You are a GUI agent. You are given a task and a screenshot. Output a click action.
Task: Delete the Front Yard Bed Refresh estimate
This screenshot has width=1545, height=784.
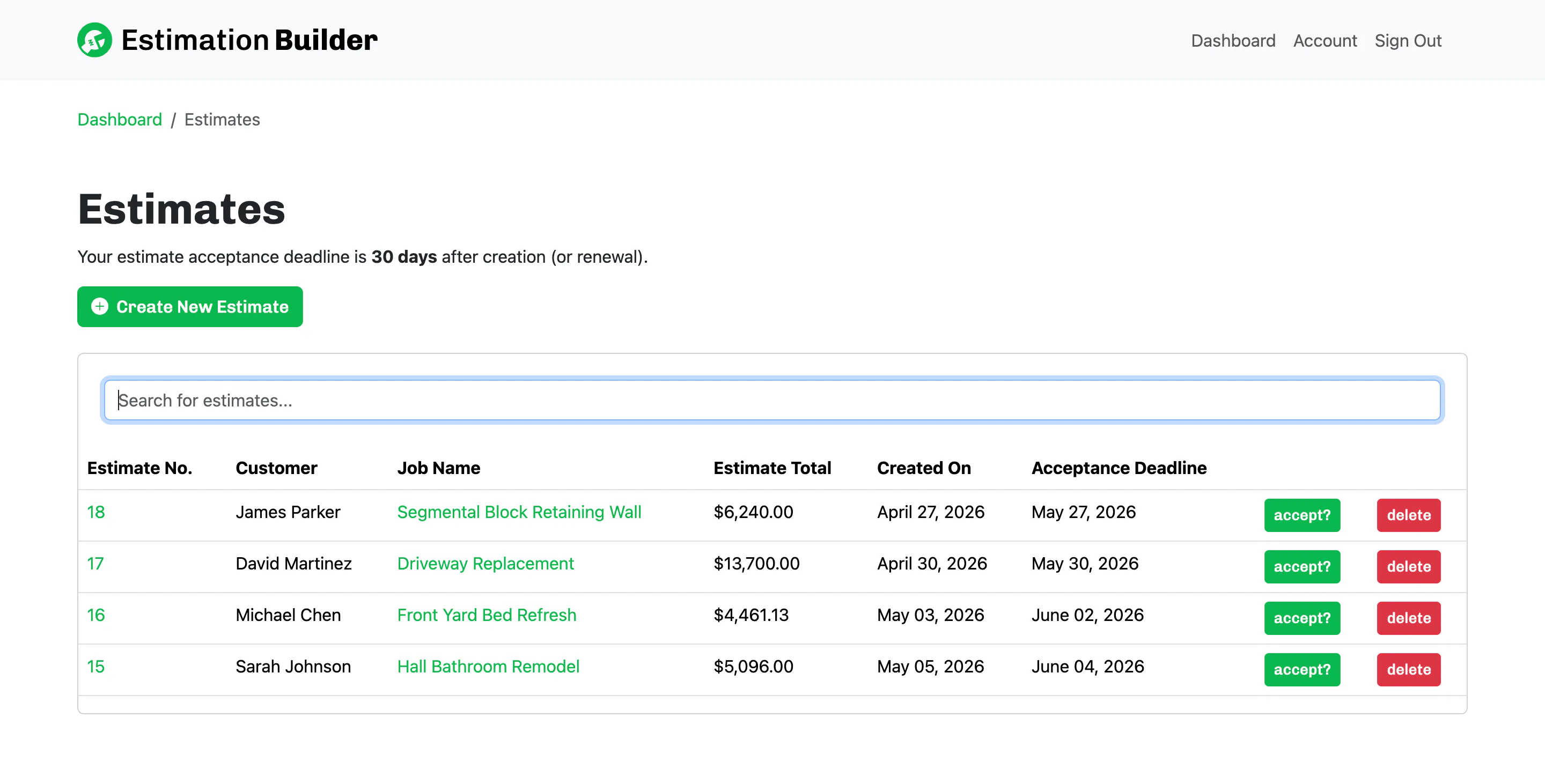coord(1409,618)
